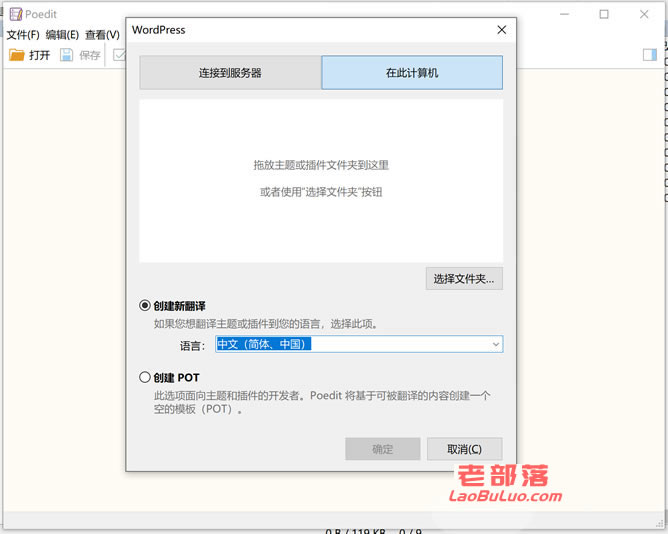Click the drop area text 拖放主题或插件文件夹到这里
Viewport: 668px width, 534px height.
click(x=321, y=165)
